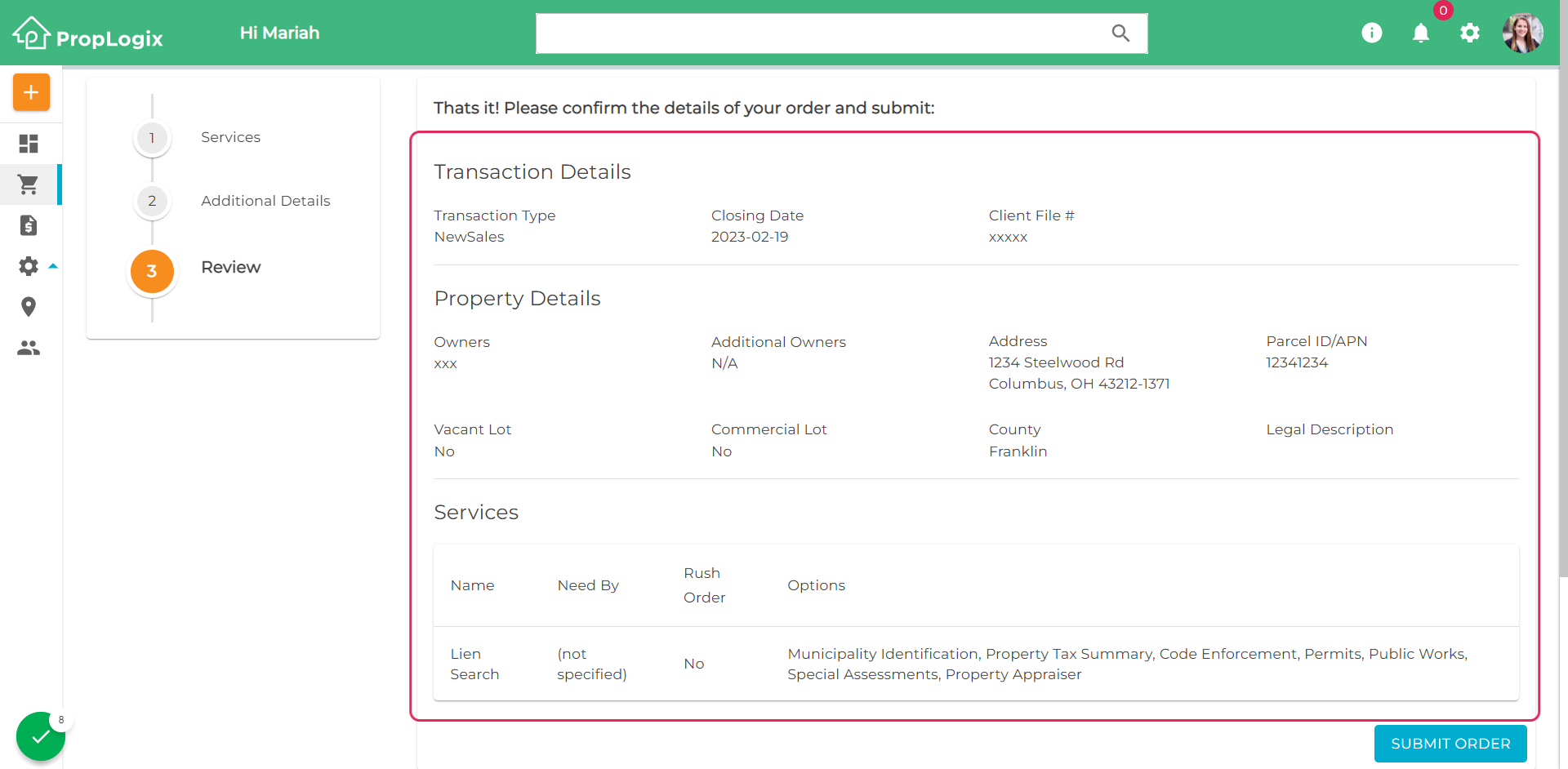
Task: Click the search magnifier icon
Action: point(1120,33)
